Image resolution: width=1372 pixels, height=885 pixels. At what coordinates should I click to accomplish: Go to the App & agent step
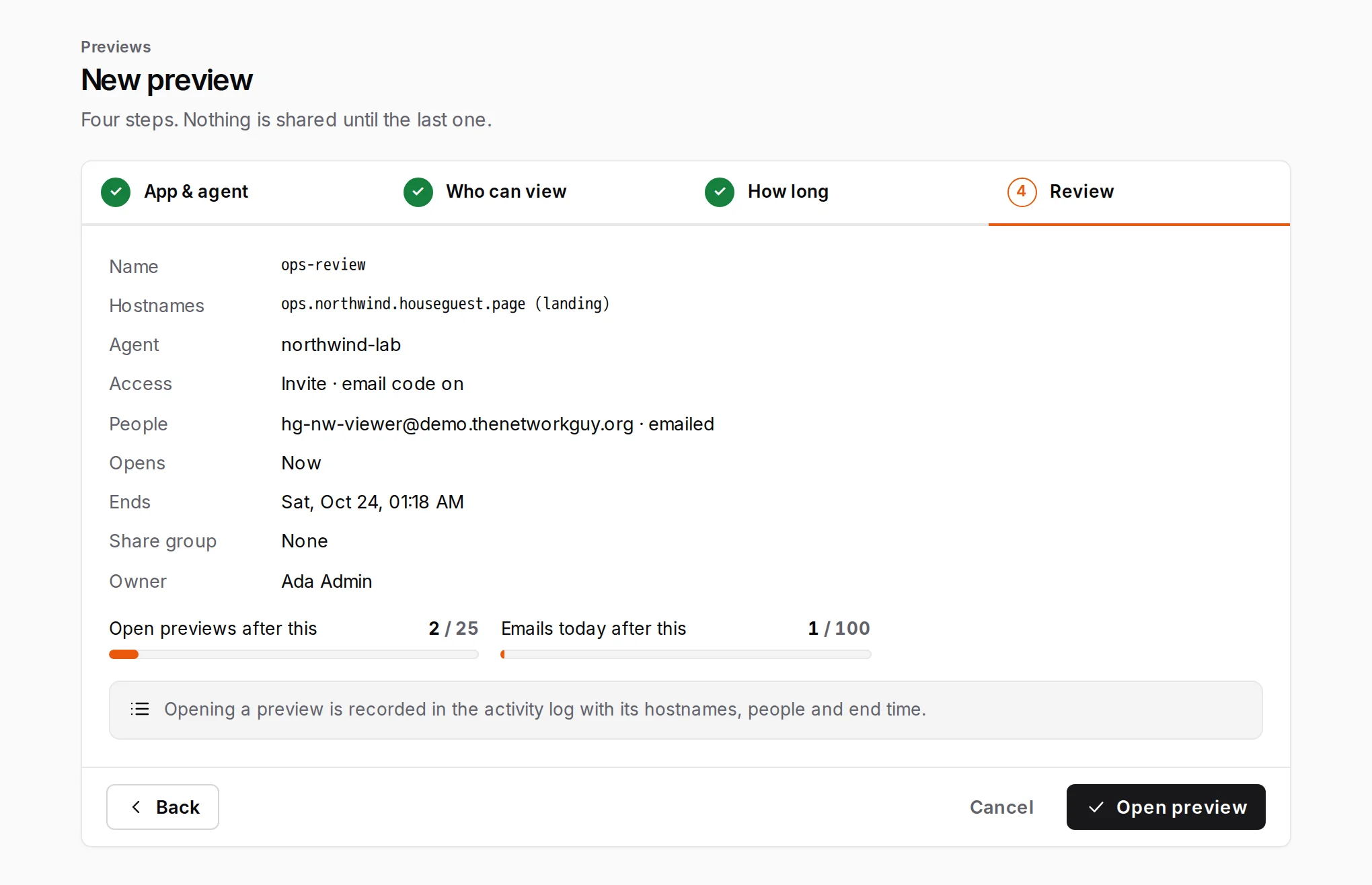pos(233,192)
